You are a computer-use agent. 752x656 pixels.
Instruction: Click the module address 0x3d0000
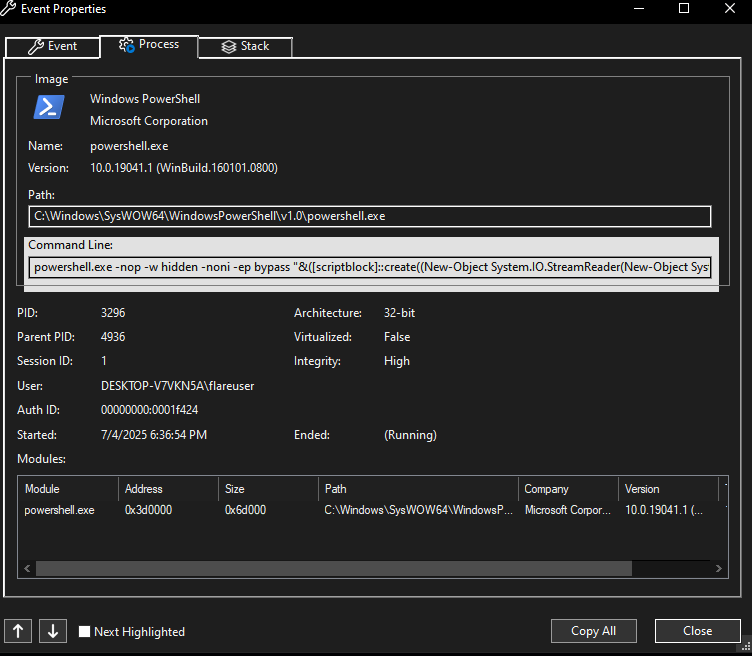pyautogui.click(x=148, y=510)
